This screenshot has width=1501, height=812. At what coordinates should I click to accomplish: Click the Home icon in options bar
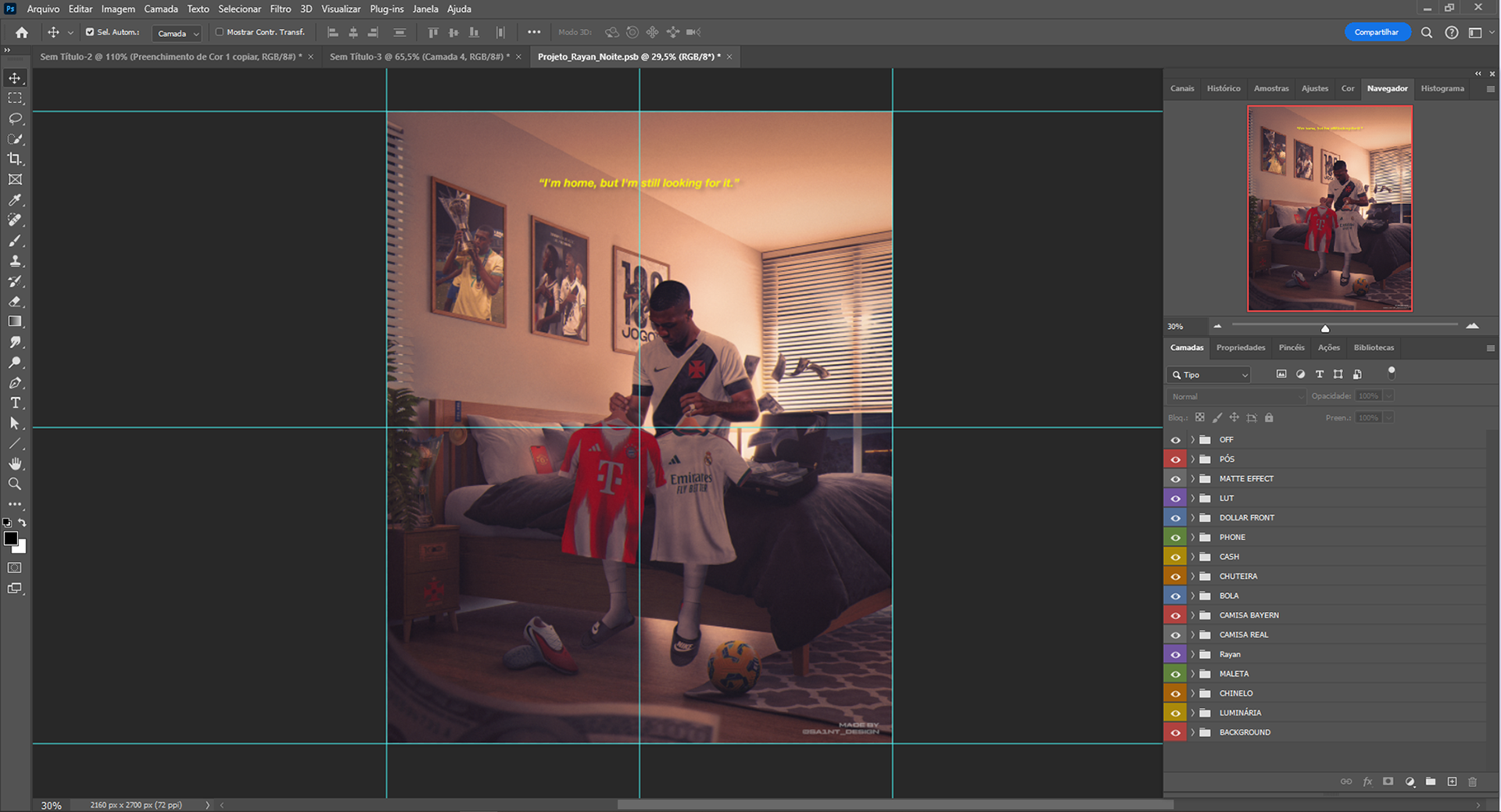tap(22, 32)
